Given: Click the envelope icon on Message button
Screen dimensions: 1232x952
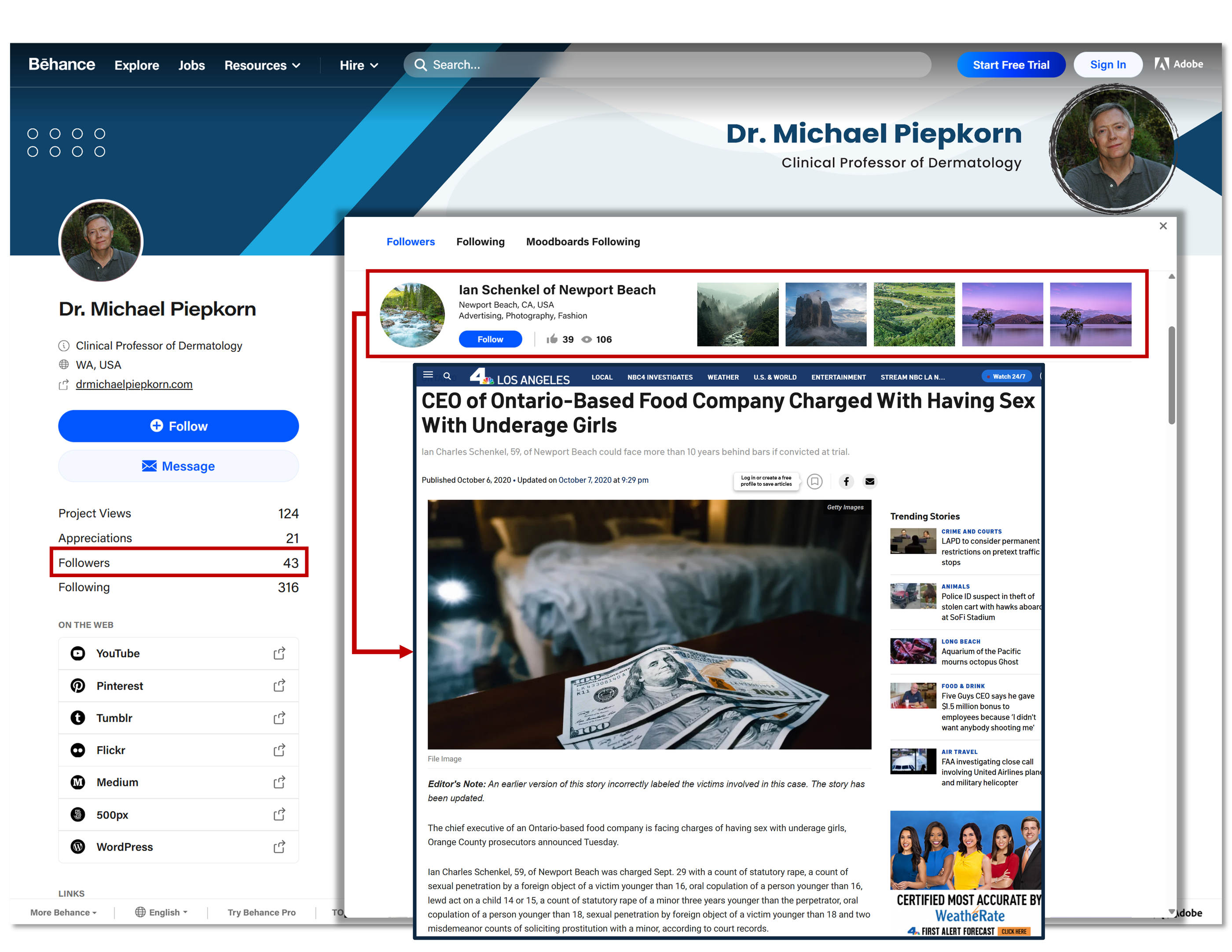Looking at the screenshot, I should click(x=149, y=466).
